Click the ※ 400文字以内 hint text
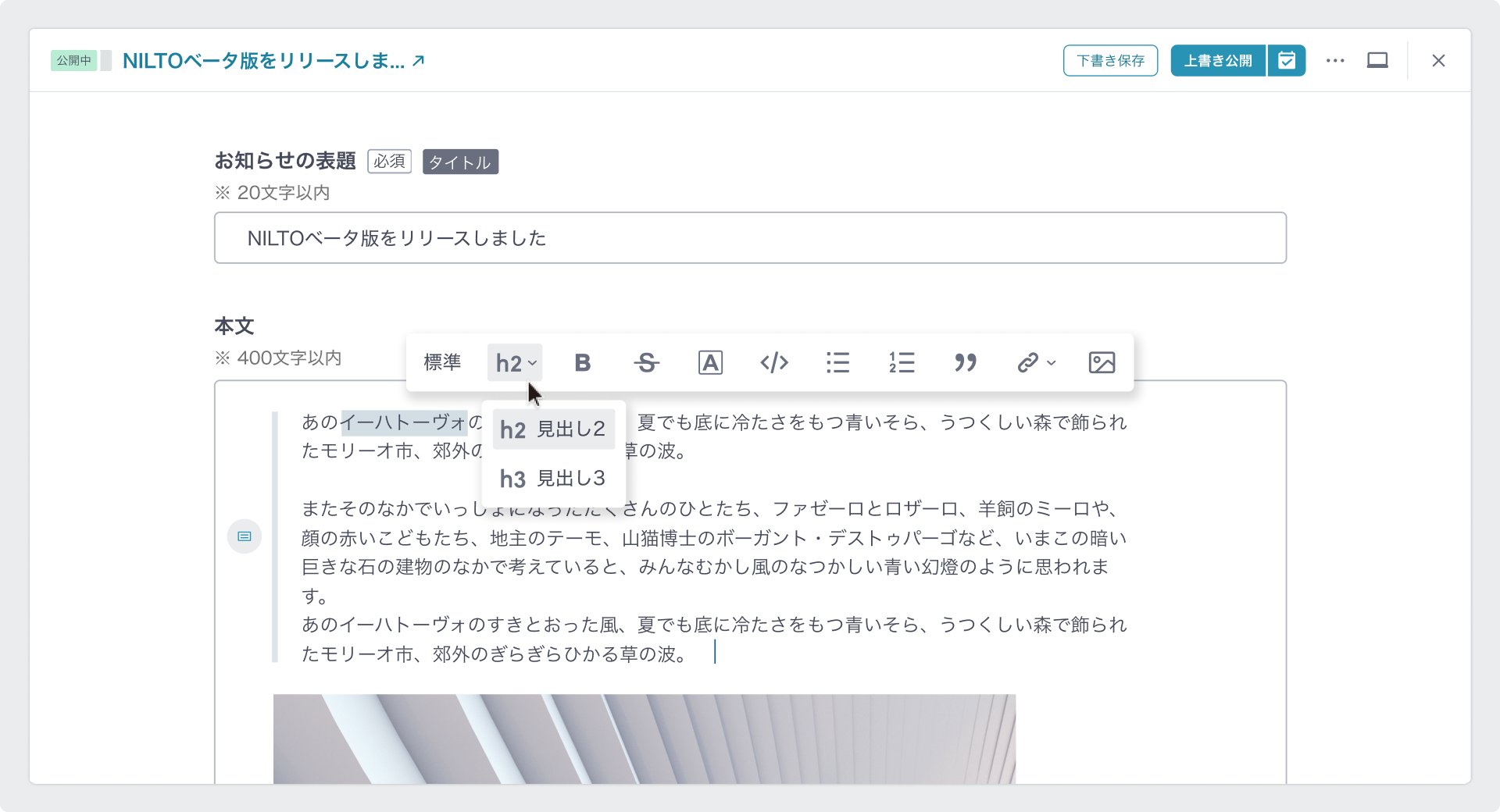Viewport: 1500px width, 812px height. point(278,358)
